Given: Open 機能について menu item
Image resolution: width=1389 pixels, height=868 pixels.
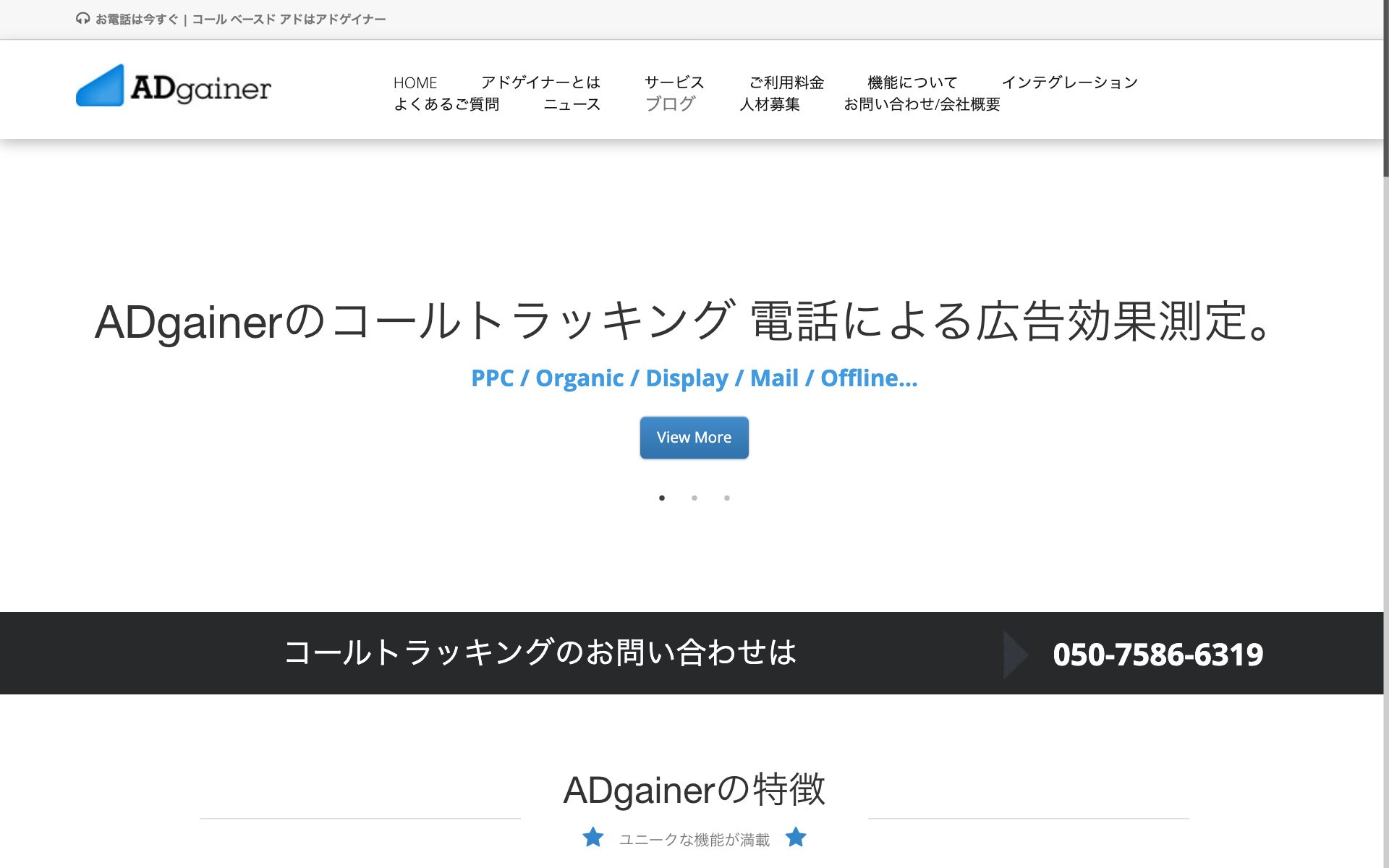Looking at the screenshot, I should (x=912, y=82).
